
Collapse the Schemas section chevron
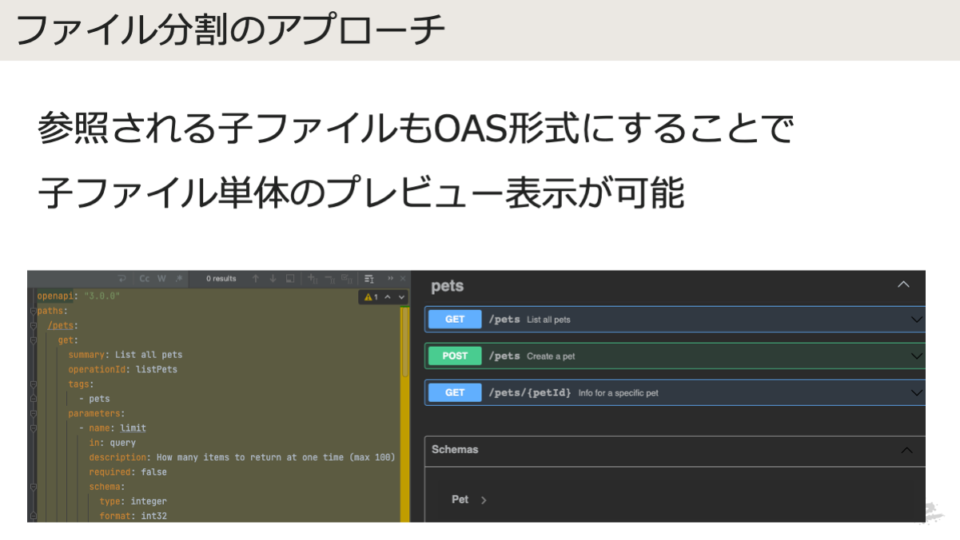click(x=907, y=451)
